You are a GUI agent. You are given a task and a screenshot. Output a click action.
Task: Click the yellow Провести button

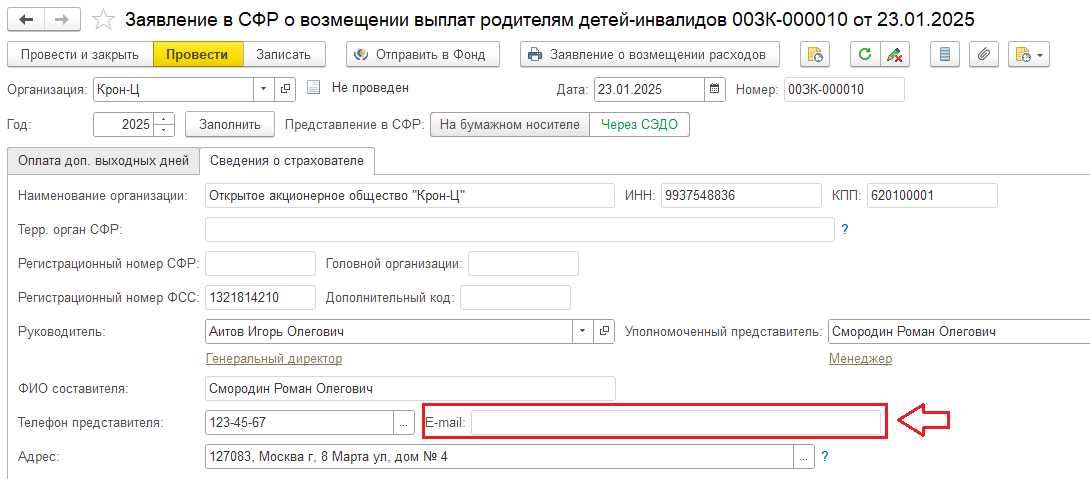point(198,54)
